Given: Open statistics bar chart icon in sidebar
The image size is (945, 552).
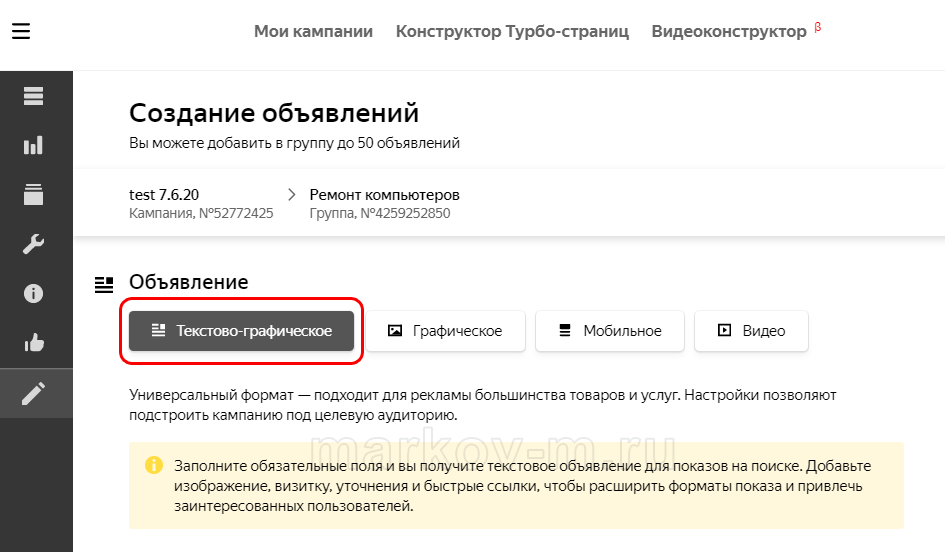Looking at the screenshot, I should pyautogui.click(x=34, y=145).
